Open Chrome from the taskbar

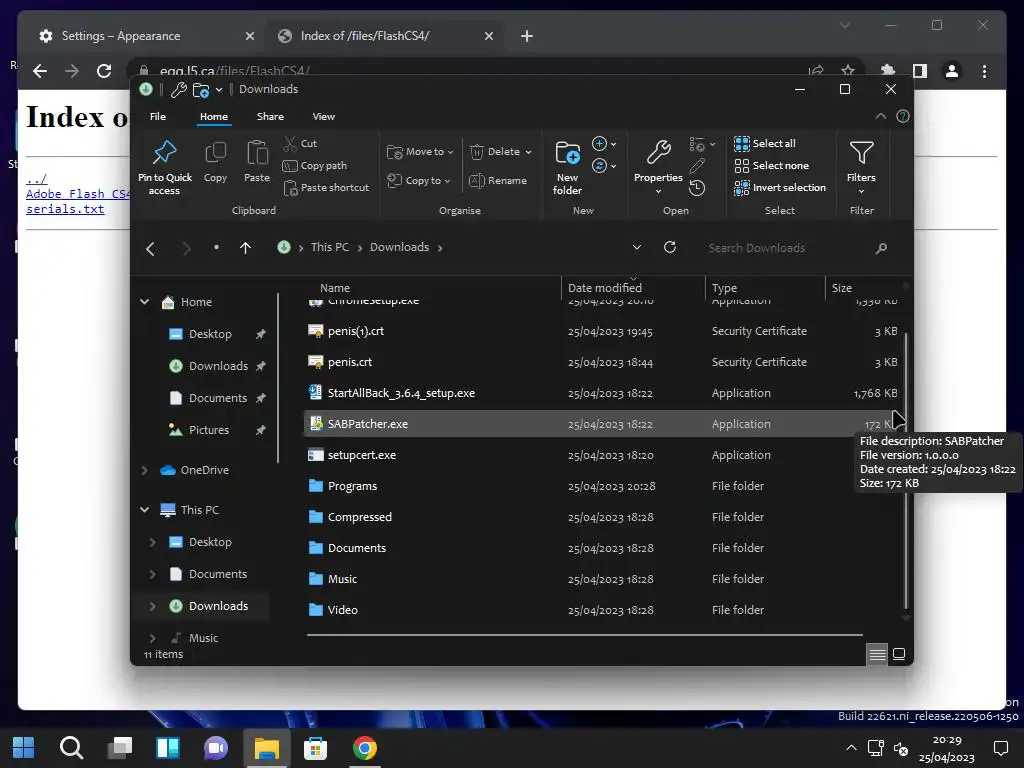tap(365, 748)
